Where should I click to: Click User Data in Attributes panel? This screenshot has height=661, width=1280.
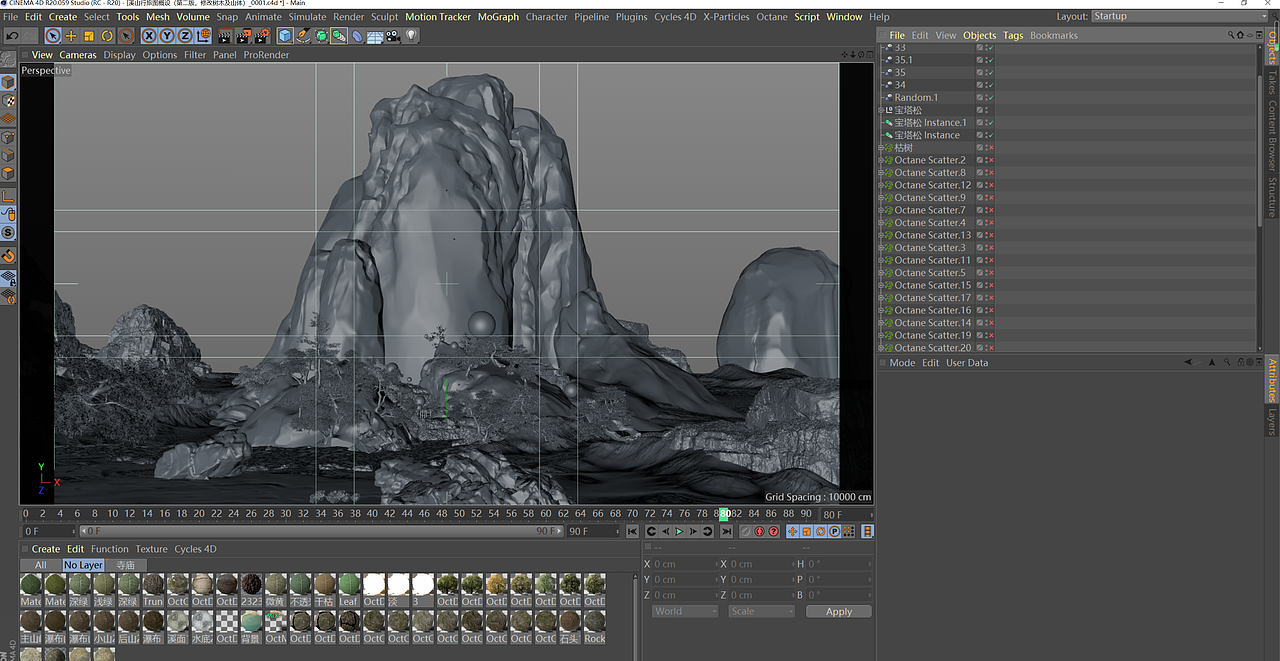click(x=967, y=363)
